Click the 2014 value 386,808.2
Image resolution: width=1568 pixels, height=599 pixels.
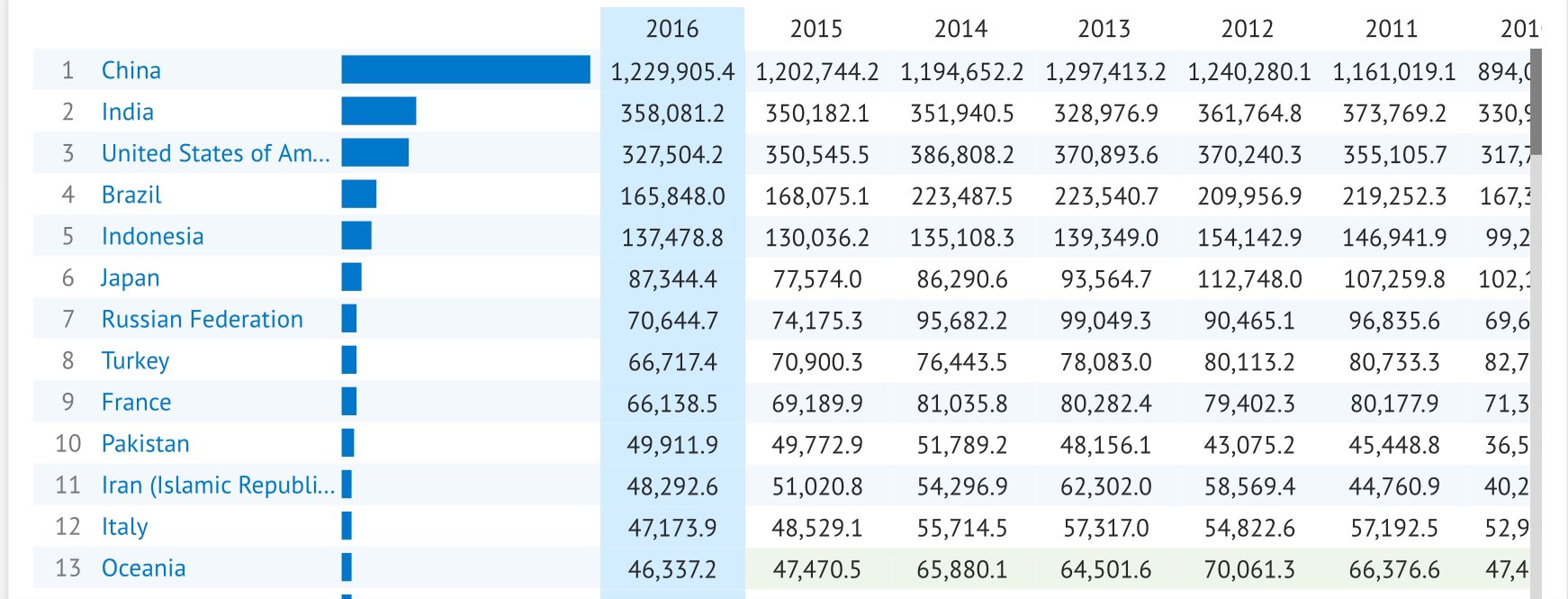tap(961, 155)
